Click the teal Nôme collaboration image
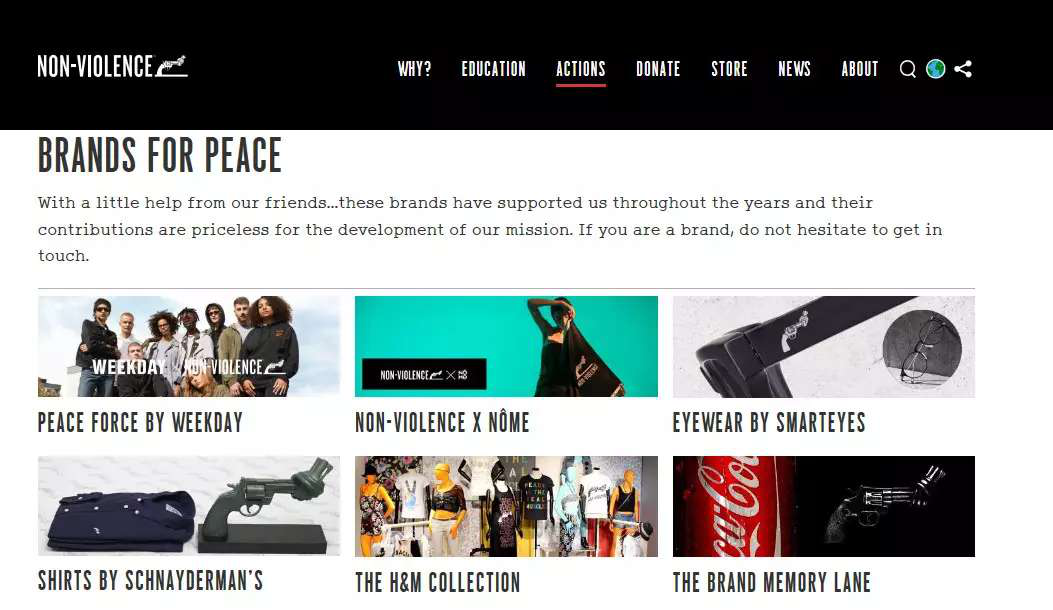Viewport: 1053px width, 610px height. tap(506, 347)
